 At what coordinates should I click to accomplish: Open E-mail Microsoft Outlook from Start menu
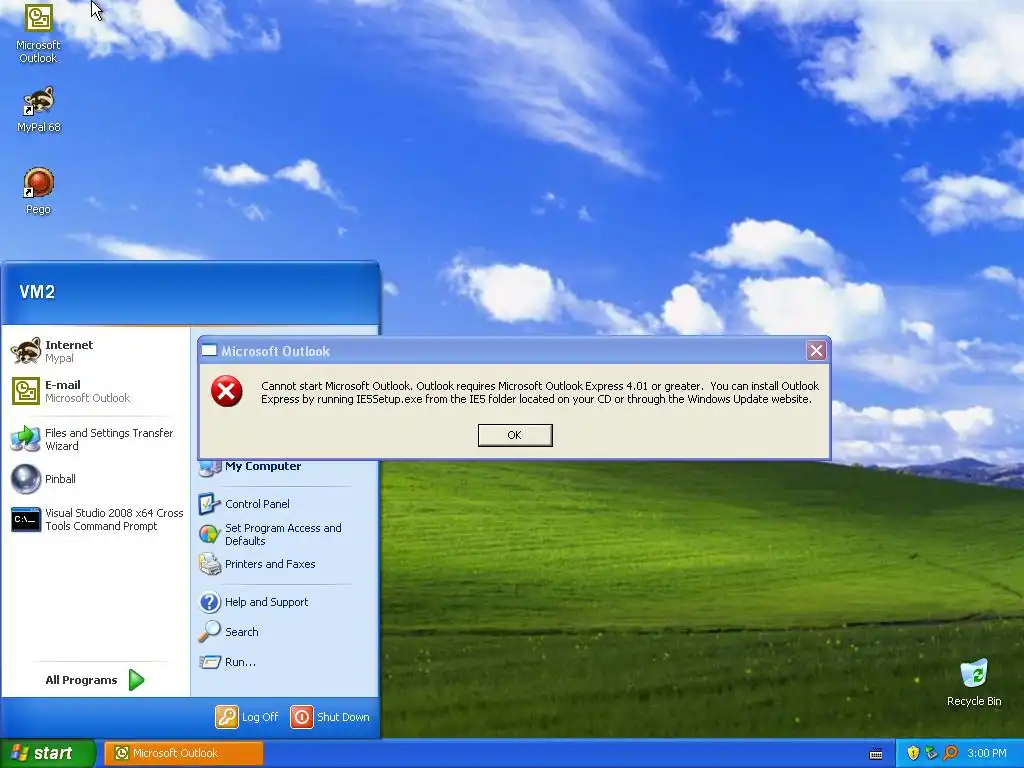coord(96,391)
